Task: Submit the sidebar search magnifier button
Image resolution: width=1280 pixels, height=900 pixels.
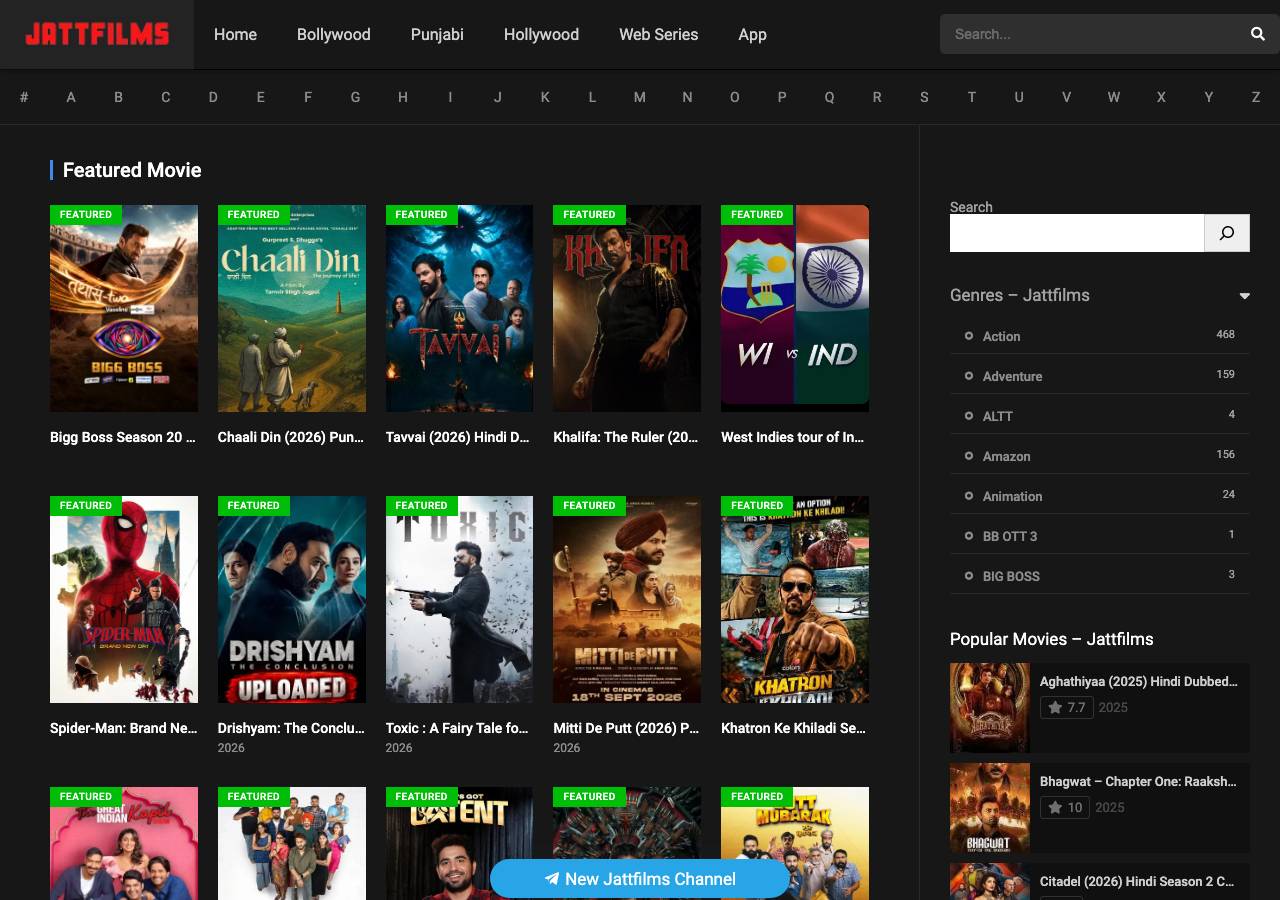Action: coord(1227,233)
